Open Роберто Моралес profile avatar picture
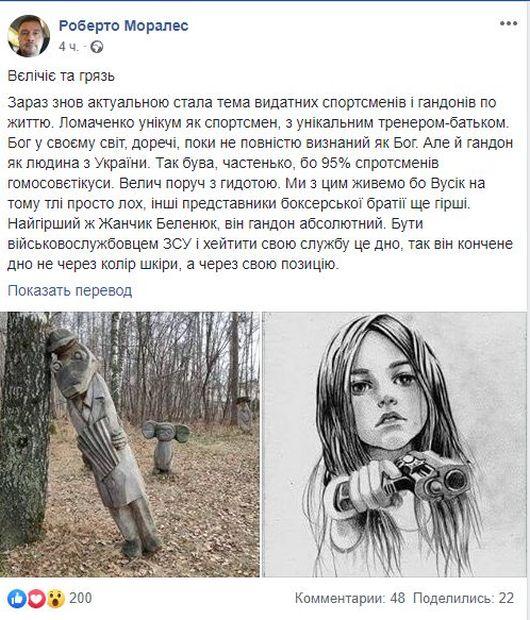Screen dimensions: 530x620 (28, 36)
